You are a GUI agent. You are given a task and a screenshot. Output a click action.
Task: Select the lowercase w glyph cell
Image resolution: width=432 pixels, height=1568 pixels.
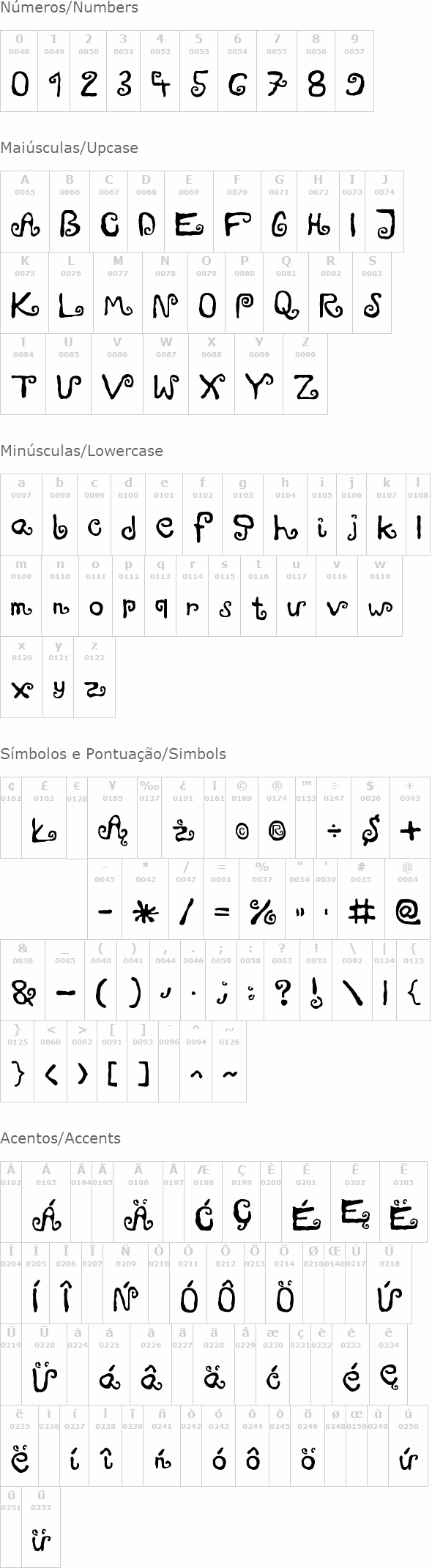click(380, 596)
